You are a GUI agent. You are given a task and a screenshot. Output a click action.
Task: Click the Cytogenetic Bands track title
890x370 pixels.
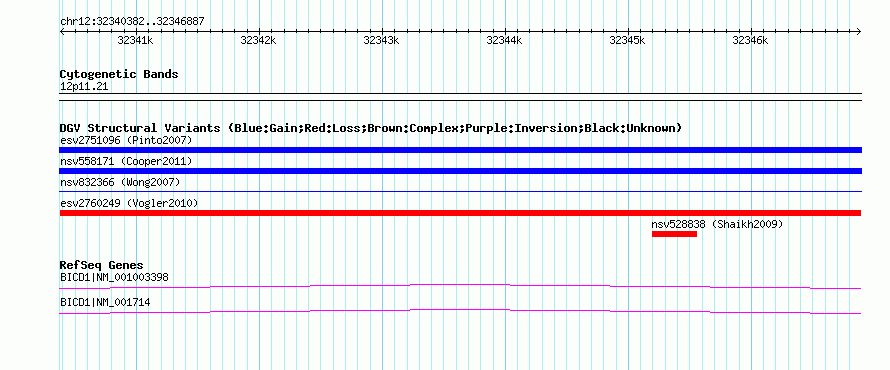pyautogui.click(x=119, y=74)
